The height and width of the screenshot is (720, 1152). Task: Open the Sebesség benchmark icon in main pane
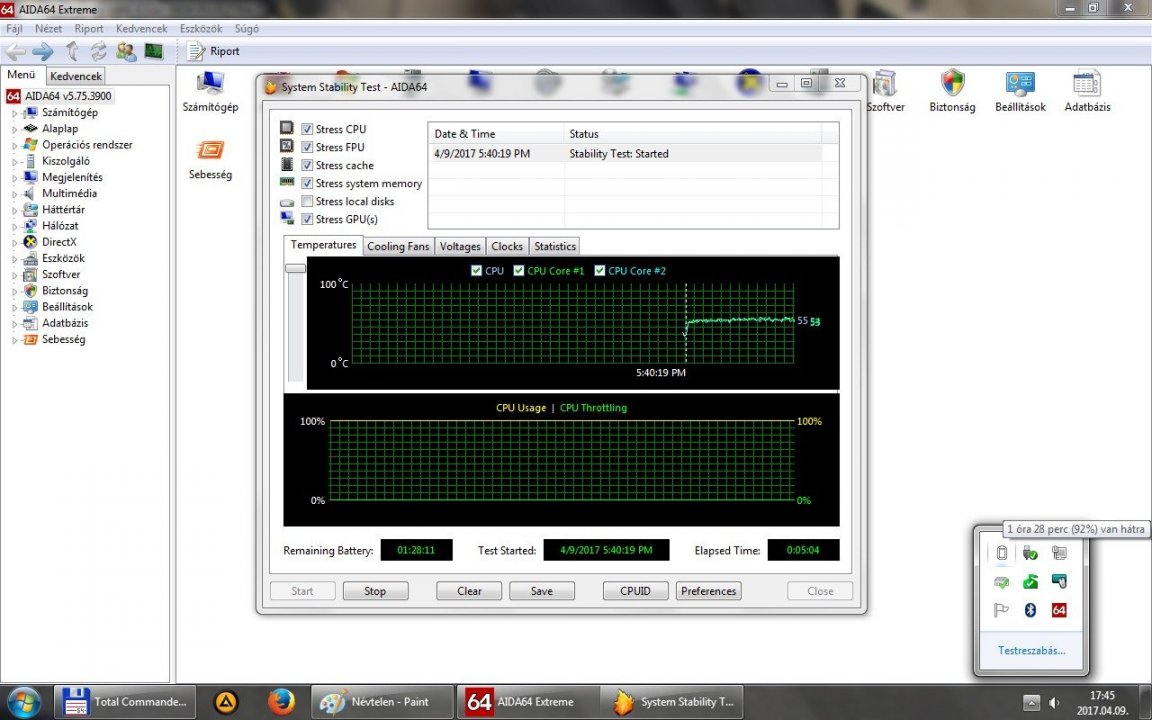pos(210,159)
